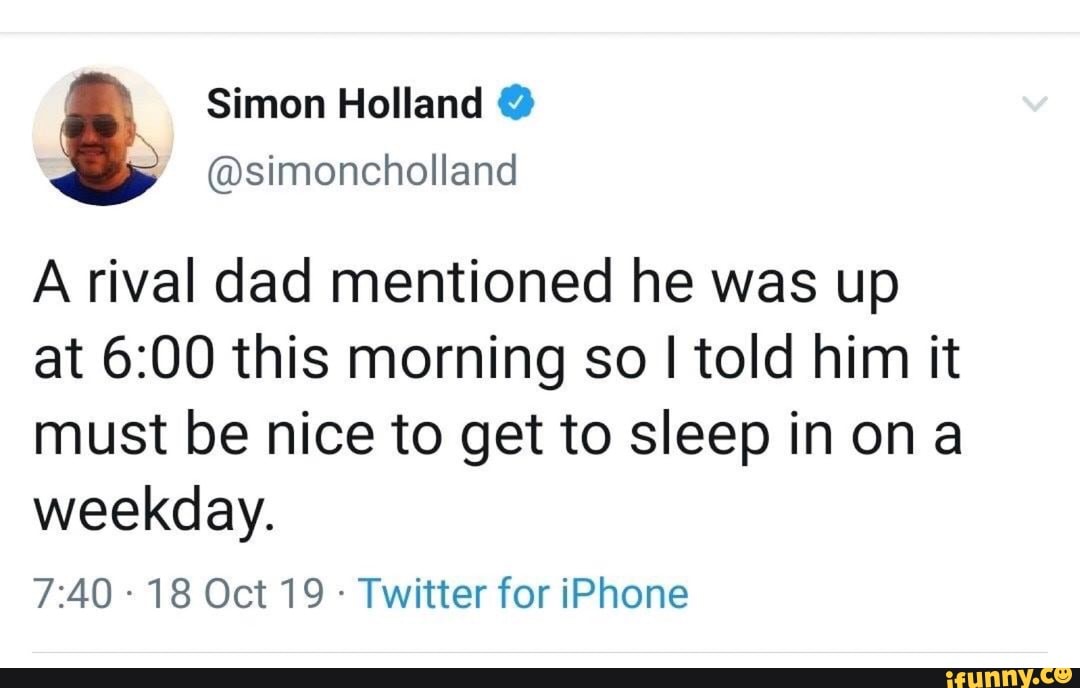Open the tweet options chevron
Image resolution: width=1080 pixels, height=688 pixels.
[x=1037, y=104]
